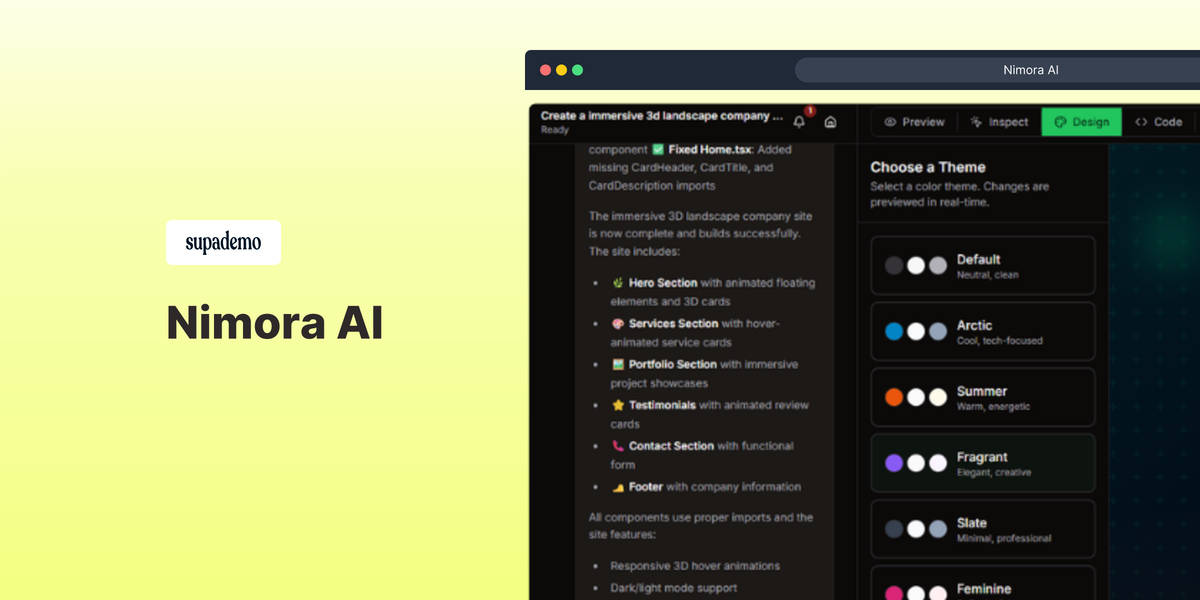Open the notifications bell icon

[799, 122]
